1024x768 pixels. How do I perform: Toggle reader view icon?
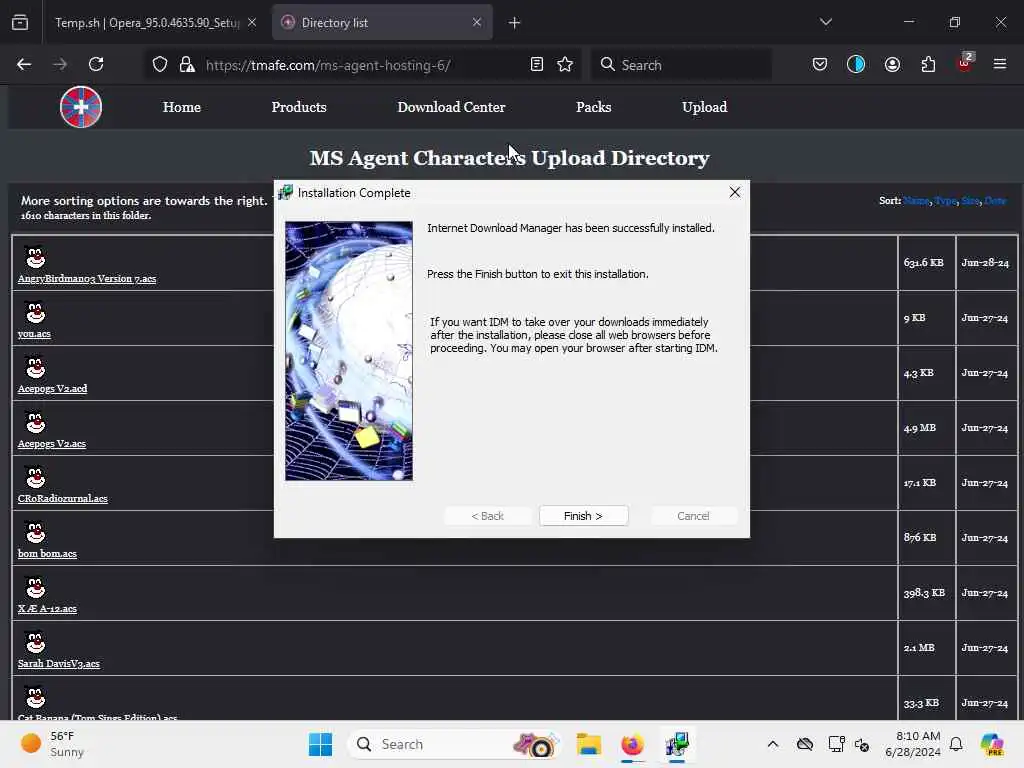pyautogui.click(x=537, y=64)
